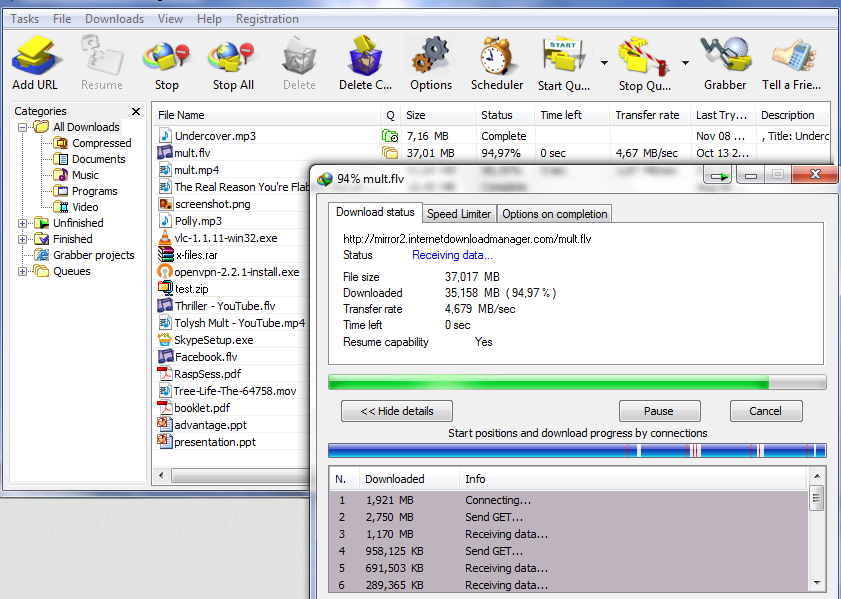Open the Help menu
The width and height of the screenshot is (841, 599).
pos(209,19)
